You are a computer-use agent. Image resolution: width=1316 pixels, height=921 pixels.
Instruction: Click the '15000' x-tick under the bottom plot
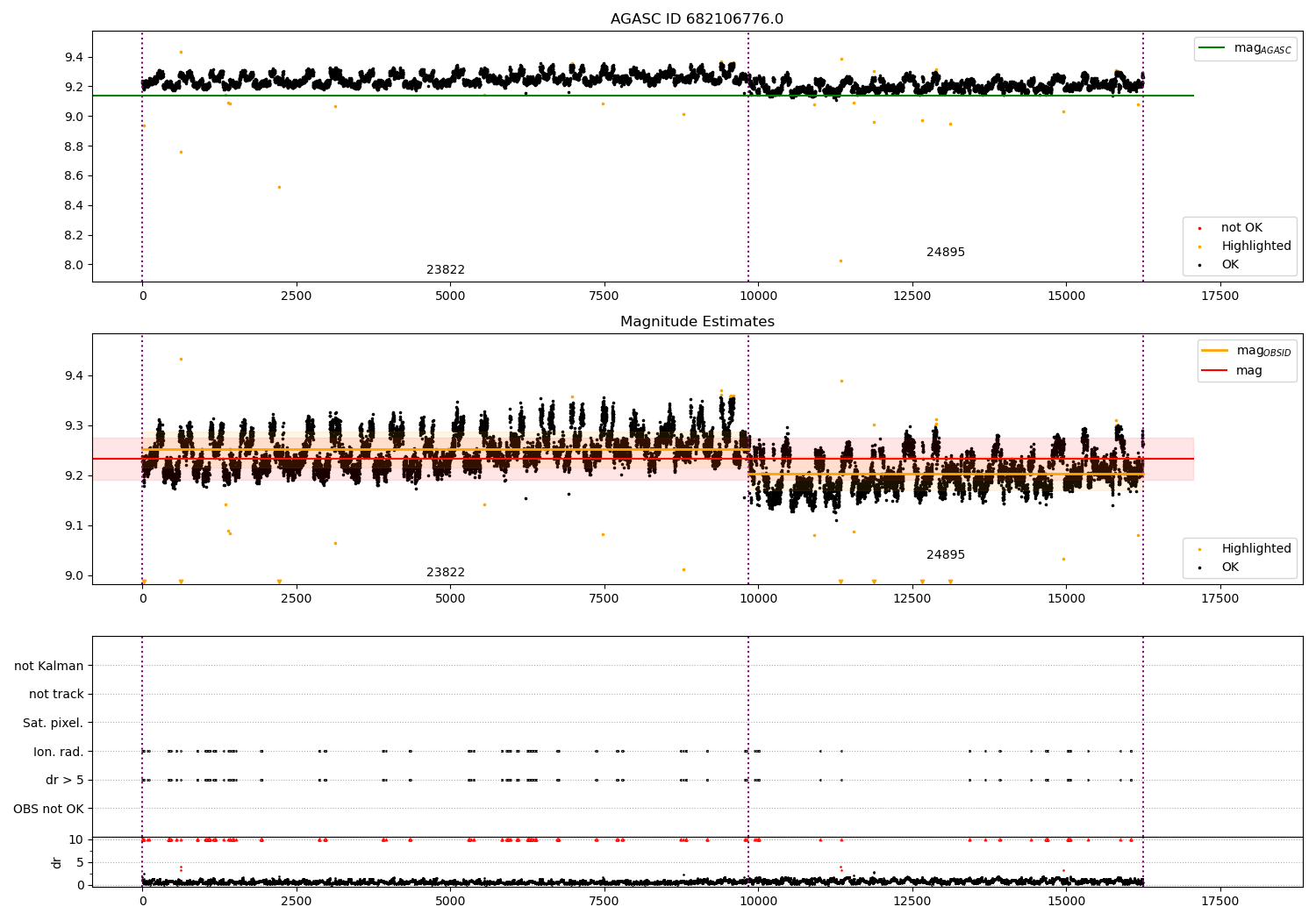[x=1066, y=902]
